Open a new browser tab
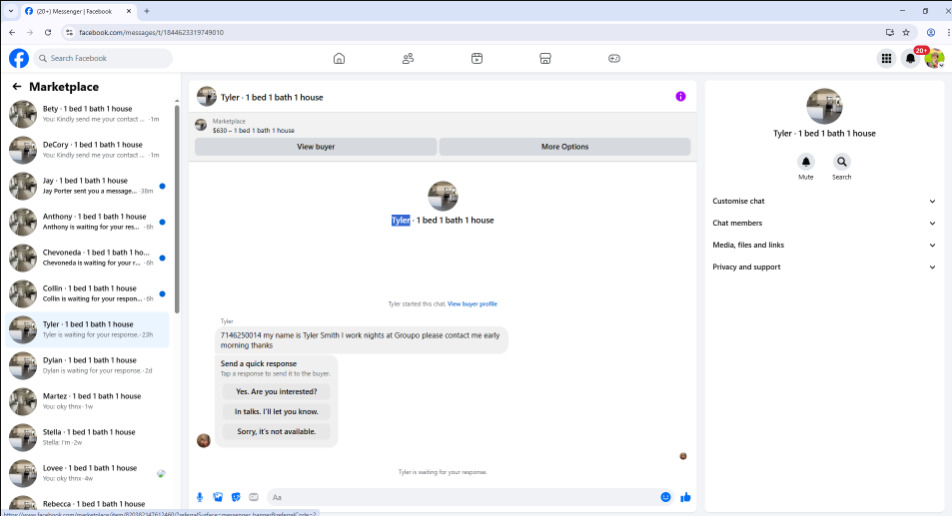This screenshot has width=952, height=516. [x=147, y=11]
